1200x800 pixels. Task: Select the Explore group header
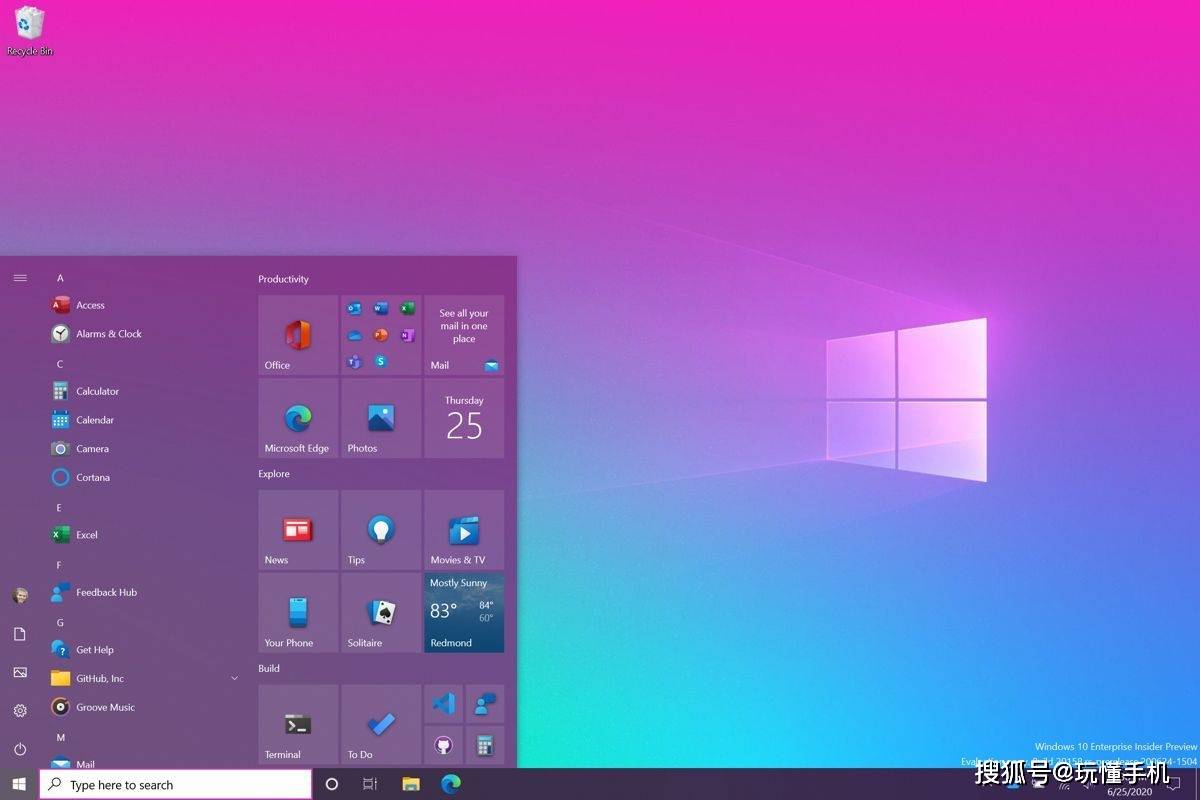coord(274,474)
